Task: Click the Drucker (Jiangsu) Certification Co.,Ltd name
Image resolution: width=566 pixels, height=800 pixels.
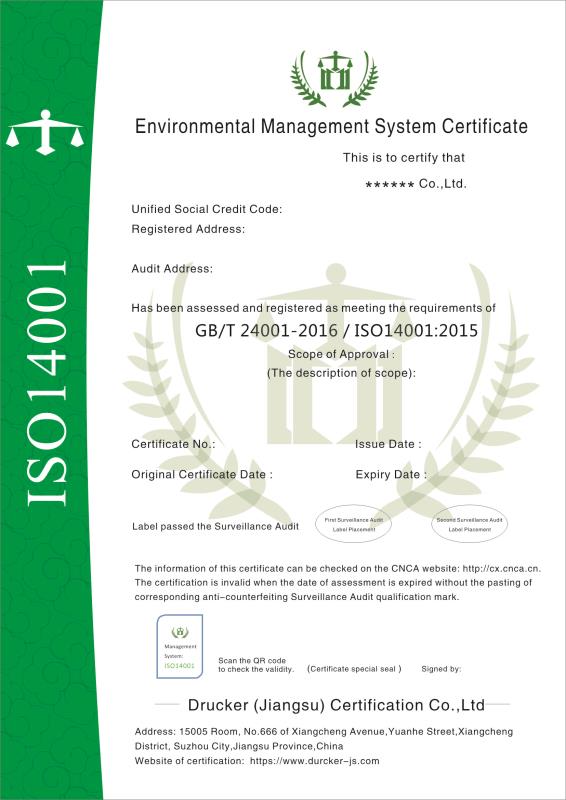Action: point(336,705)
